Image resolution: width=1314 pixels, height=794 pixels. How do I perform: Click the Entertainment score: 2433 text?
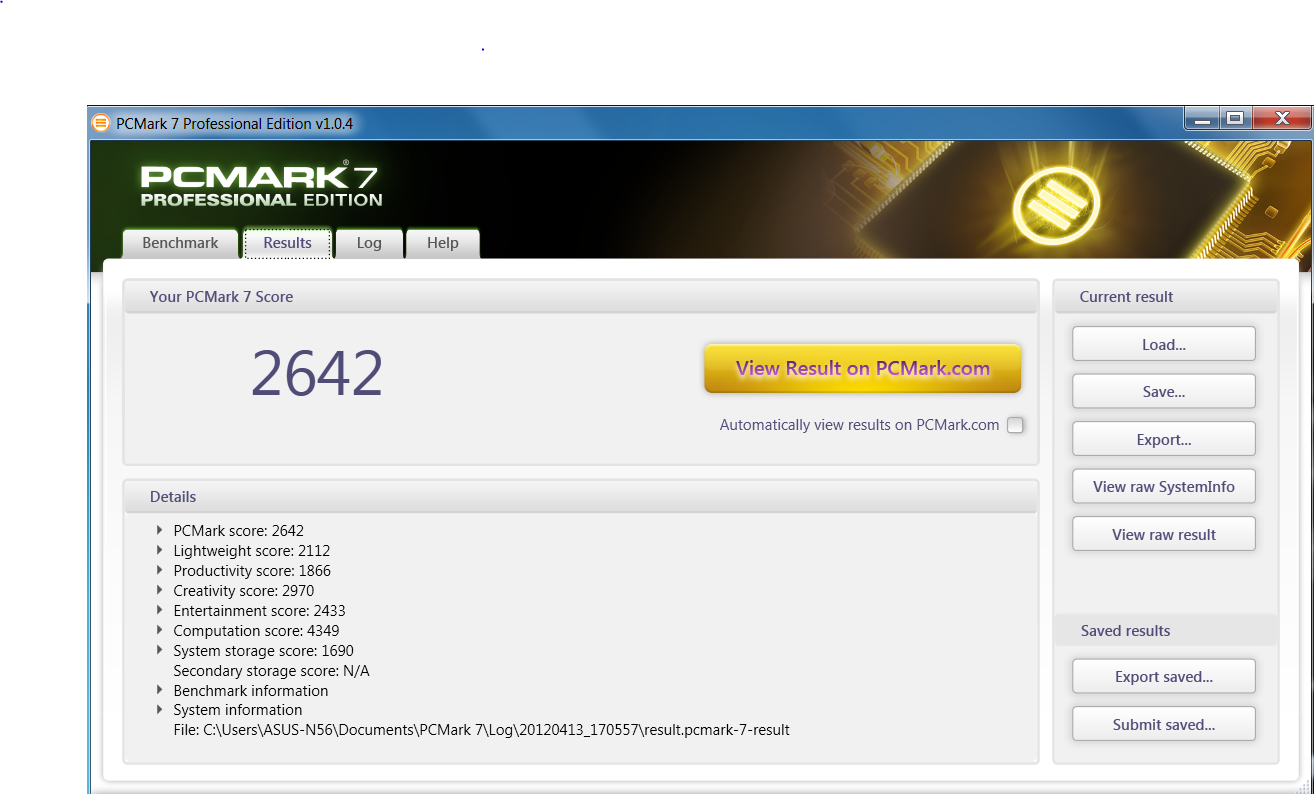point(259,611)
